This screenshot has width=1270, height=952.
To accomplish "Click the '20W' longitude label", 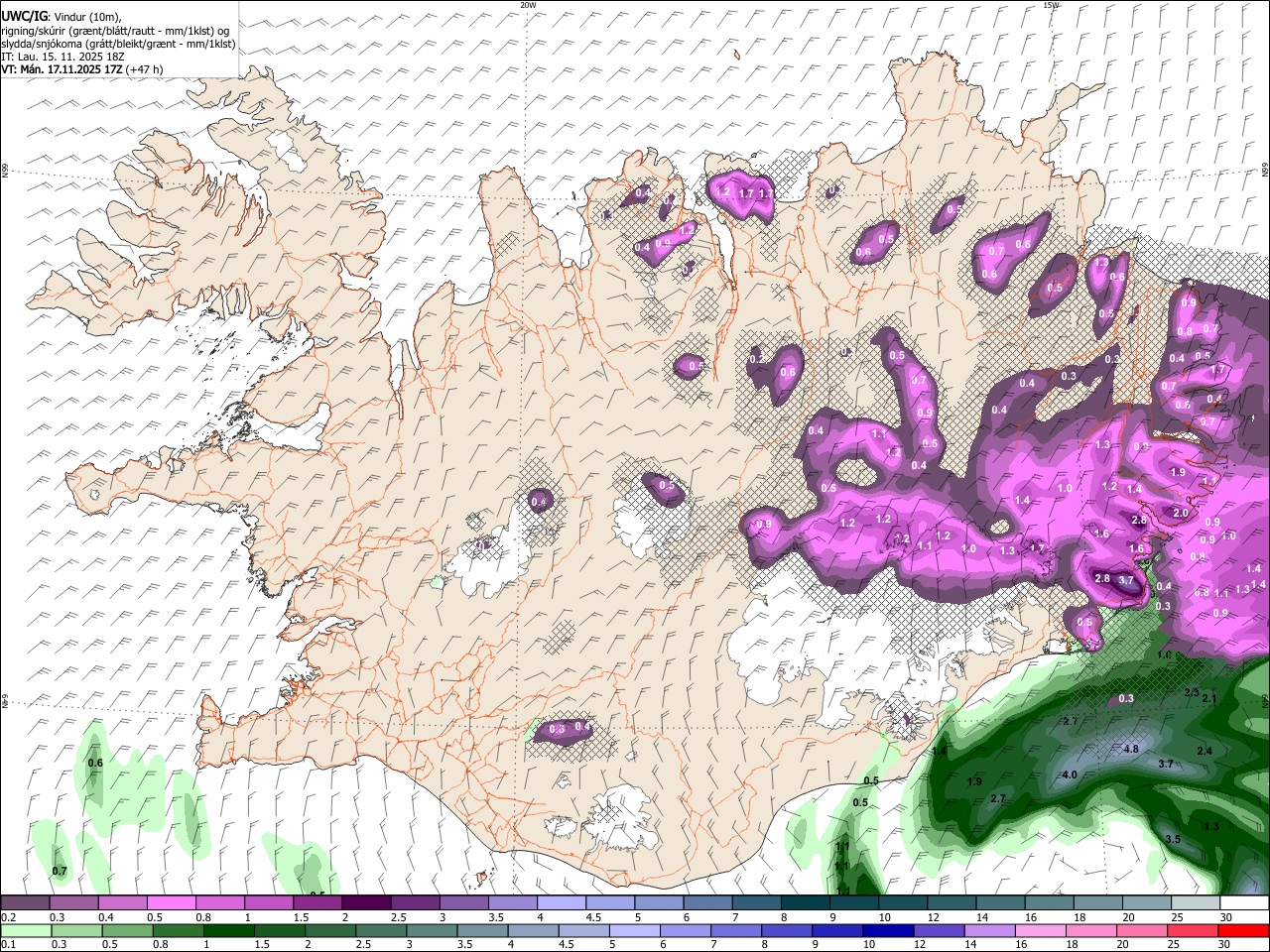I will pos(527,5).
